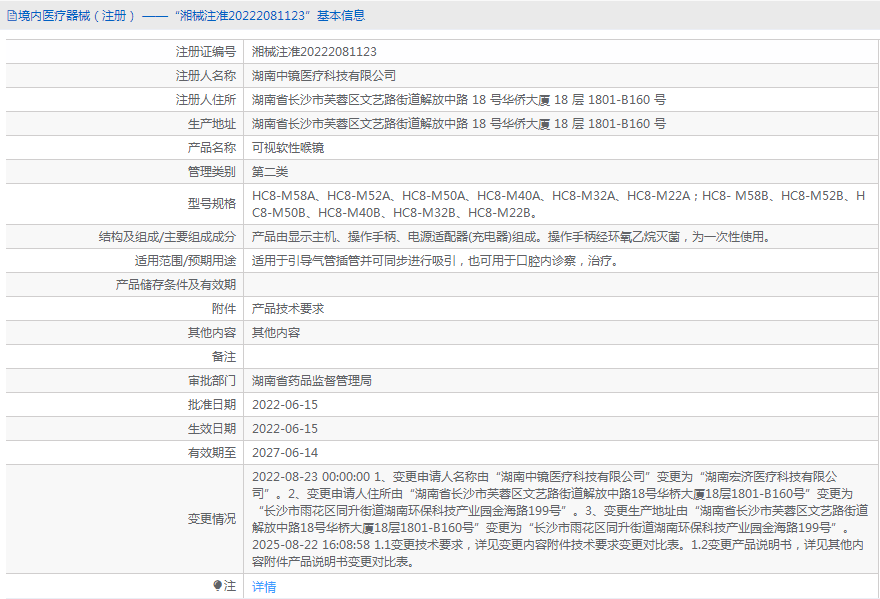Click the 注册人名称 label
Viewport: 880px width, 599px height.
(x=205, y=75)
